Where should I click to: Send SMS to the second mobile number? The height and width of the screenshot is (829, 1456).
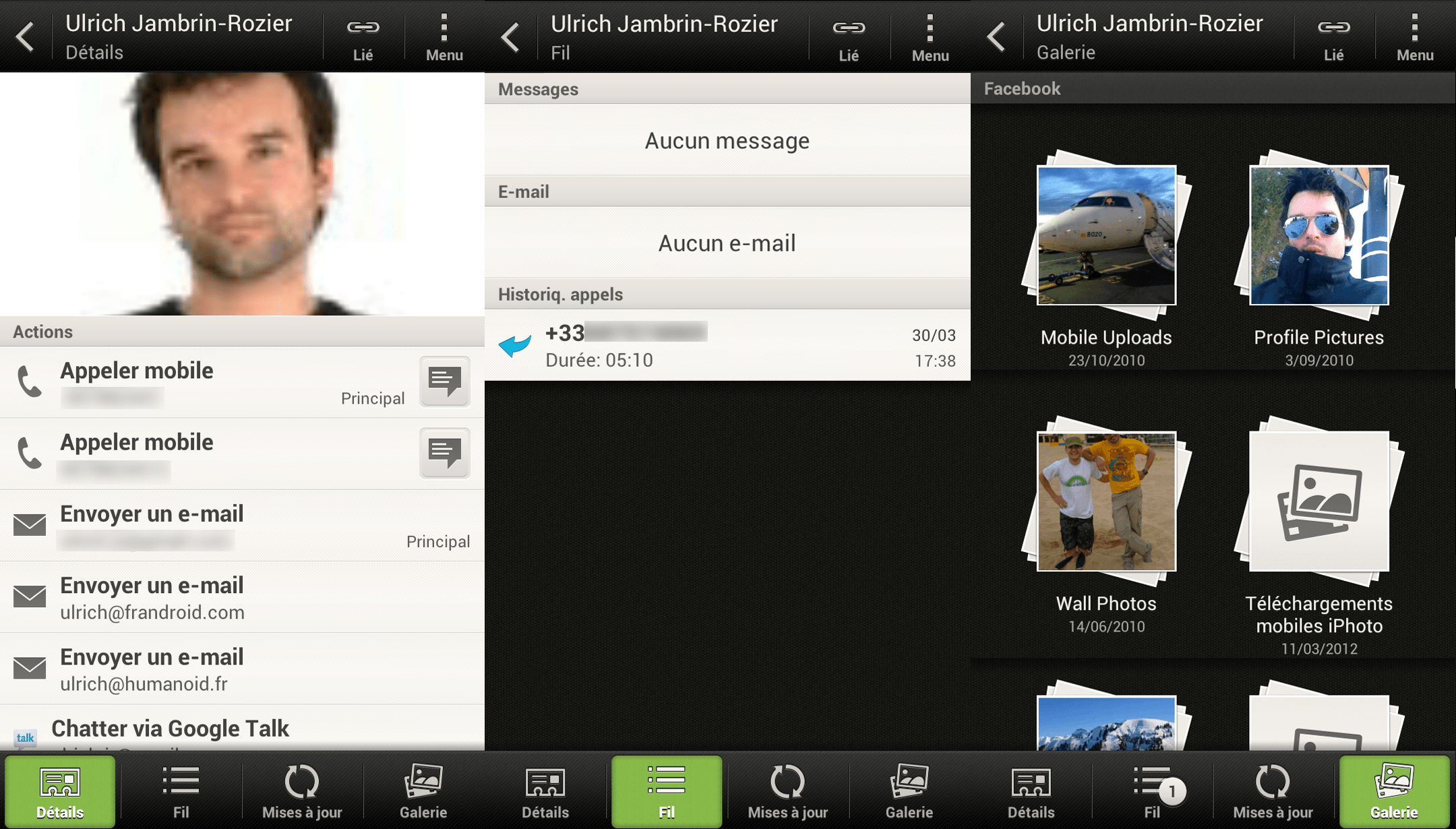click(x=445, y=453)
